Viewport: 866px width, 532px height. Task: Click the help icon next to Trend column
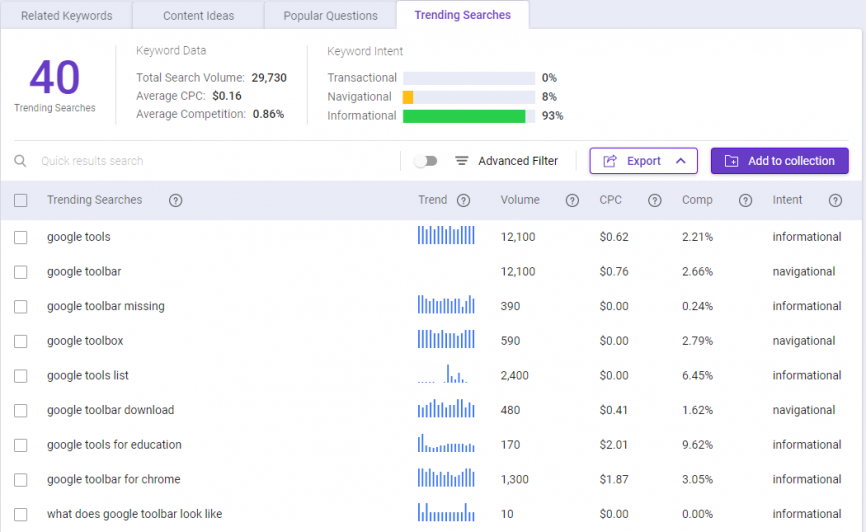tap(463, 201)
